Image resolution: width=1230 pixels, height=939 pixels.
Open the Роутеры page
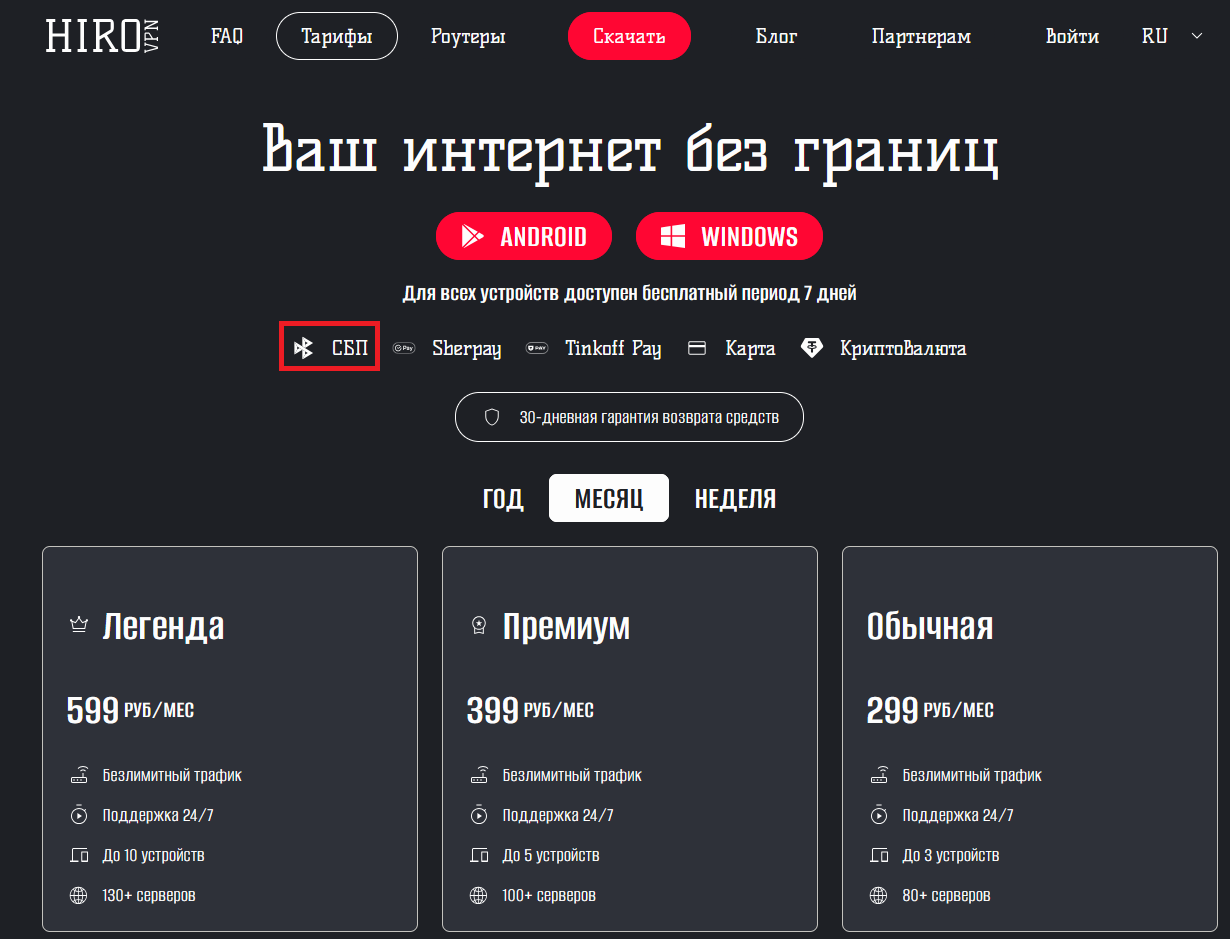(468, 37)
